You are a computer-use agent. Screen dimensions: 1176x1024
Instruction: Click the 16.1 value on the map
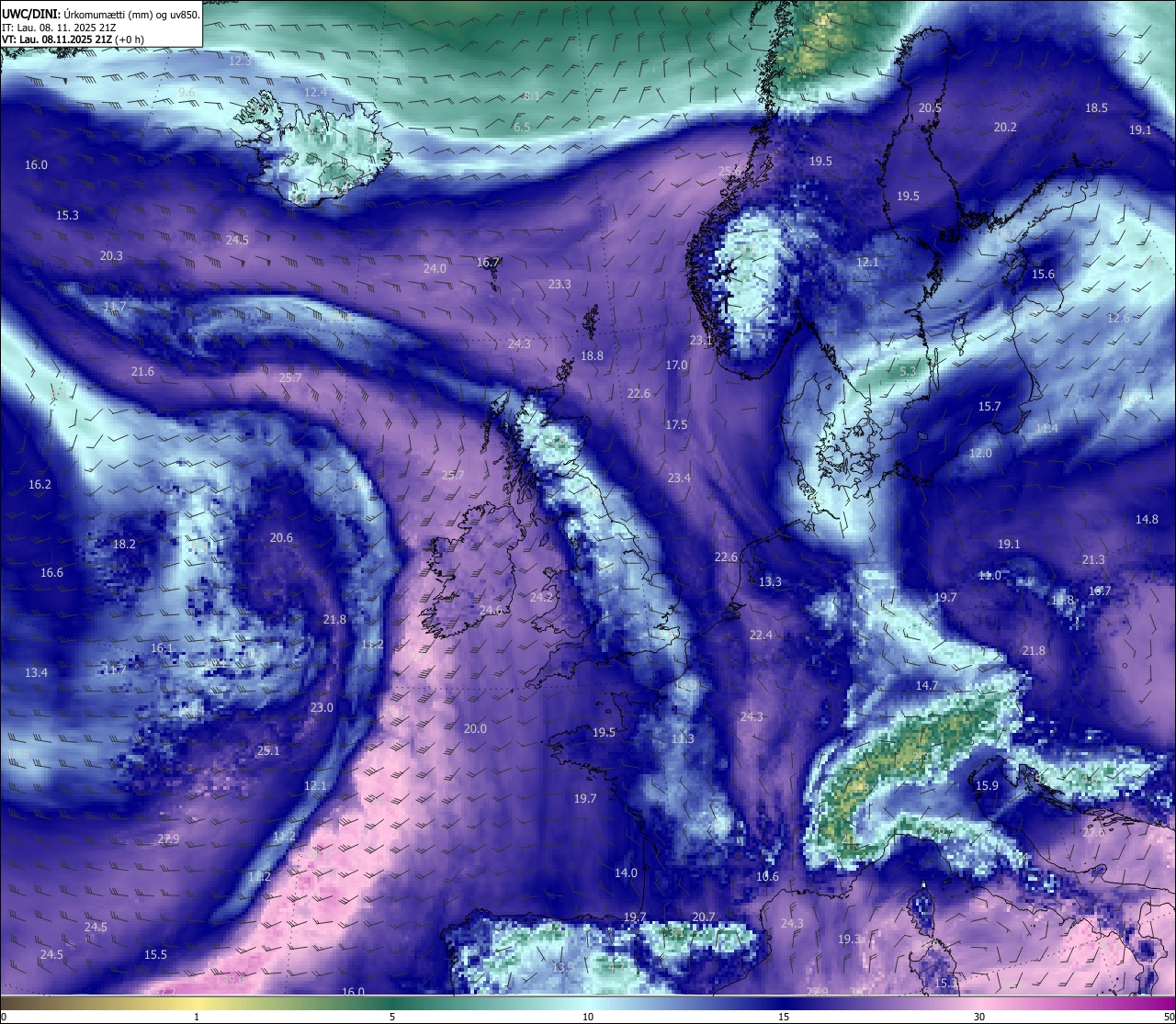coord(162,648)
